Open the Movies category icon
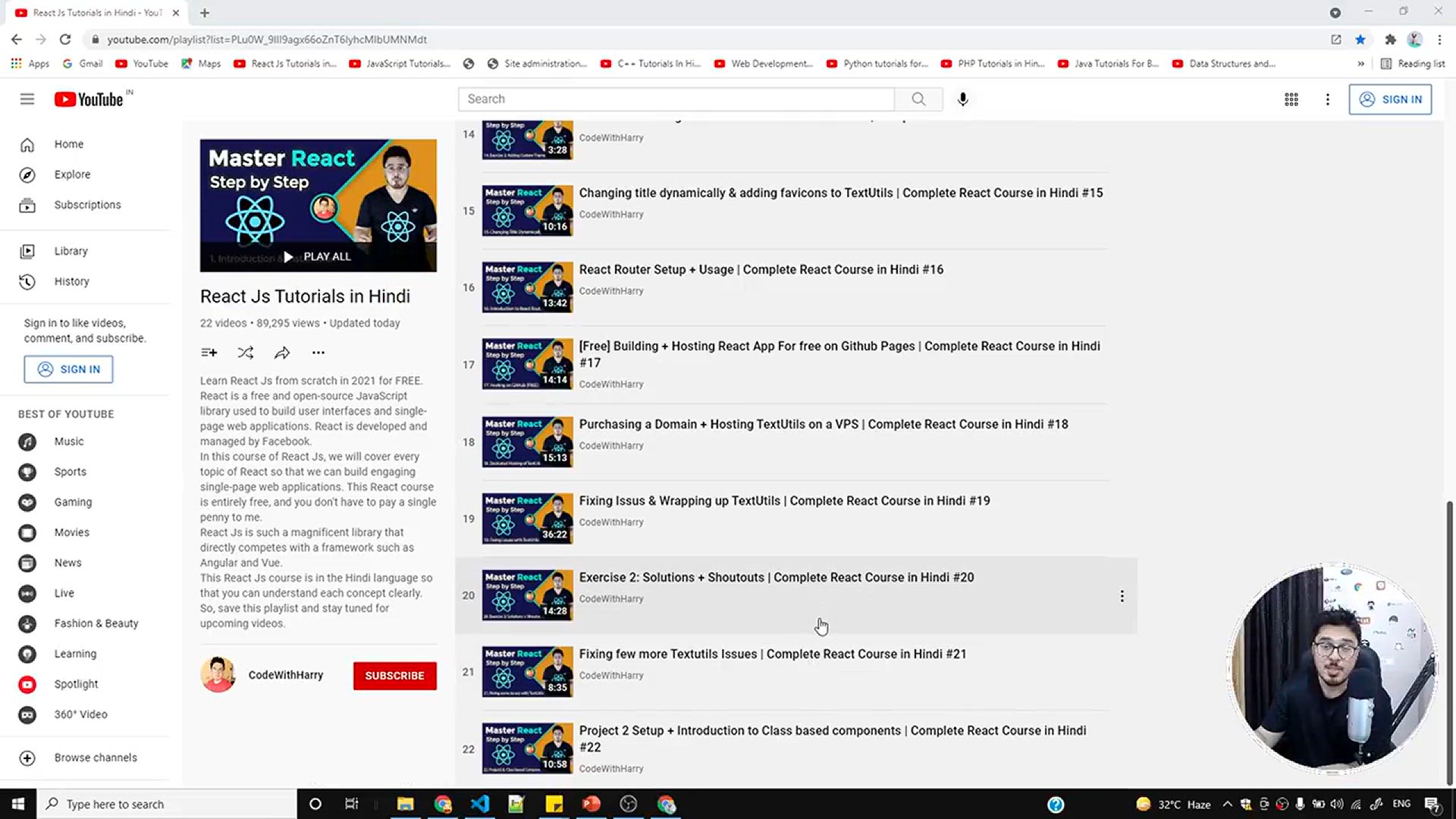 pos(27,532)
